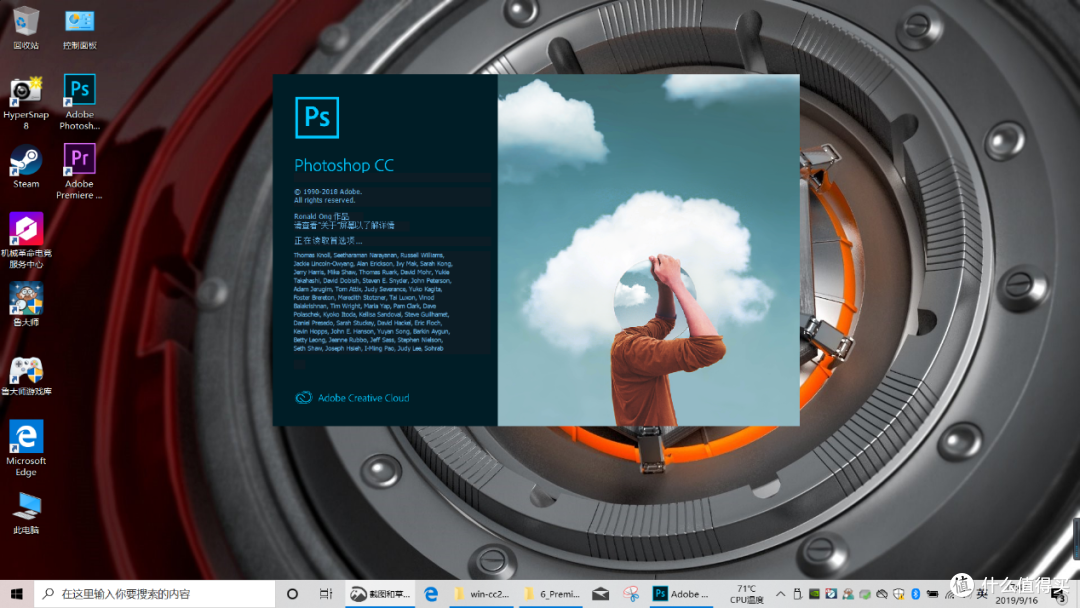
Task: Select the HyperSnap 8 desktop shortcut
Action: (25, 103)
